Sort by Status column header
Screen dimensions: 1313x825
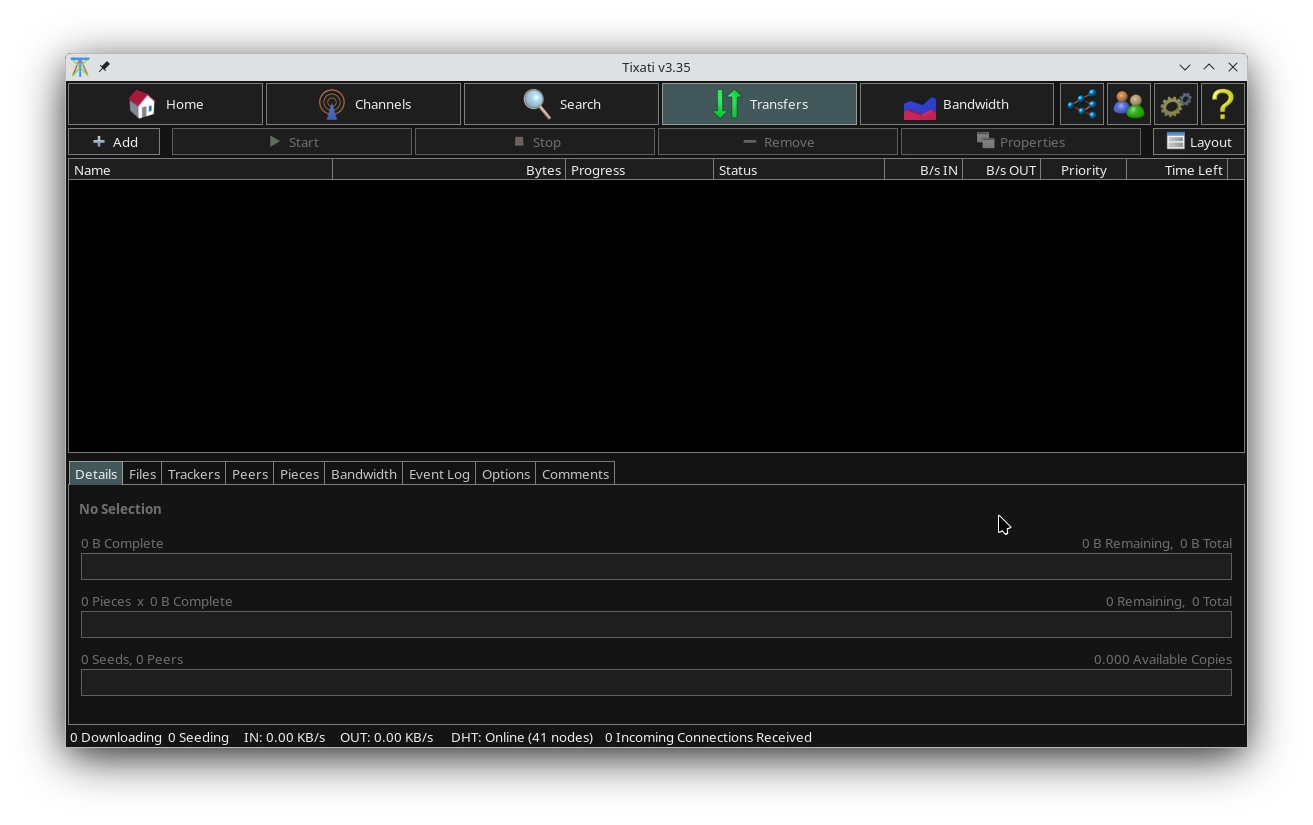pyautogui.click(x=799, y=170)
